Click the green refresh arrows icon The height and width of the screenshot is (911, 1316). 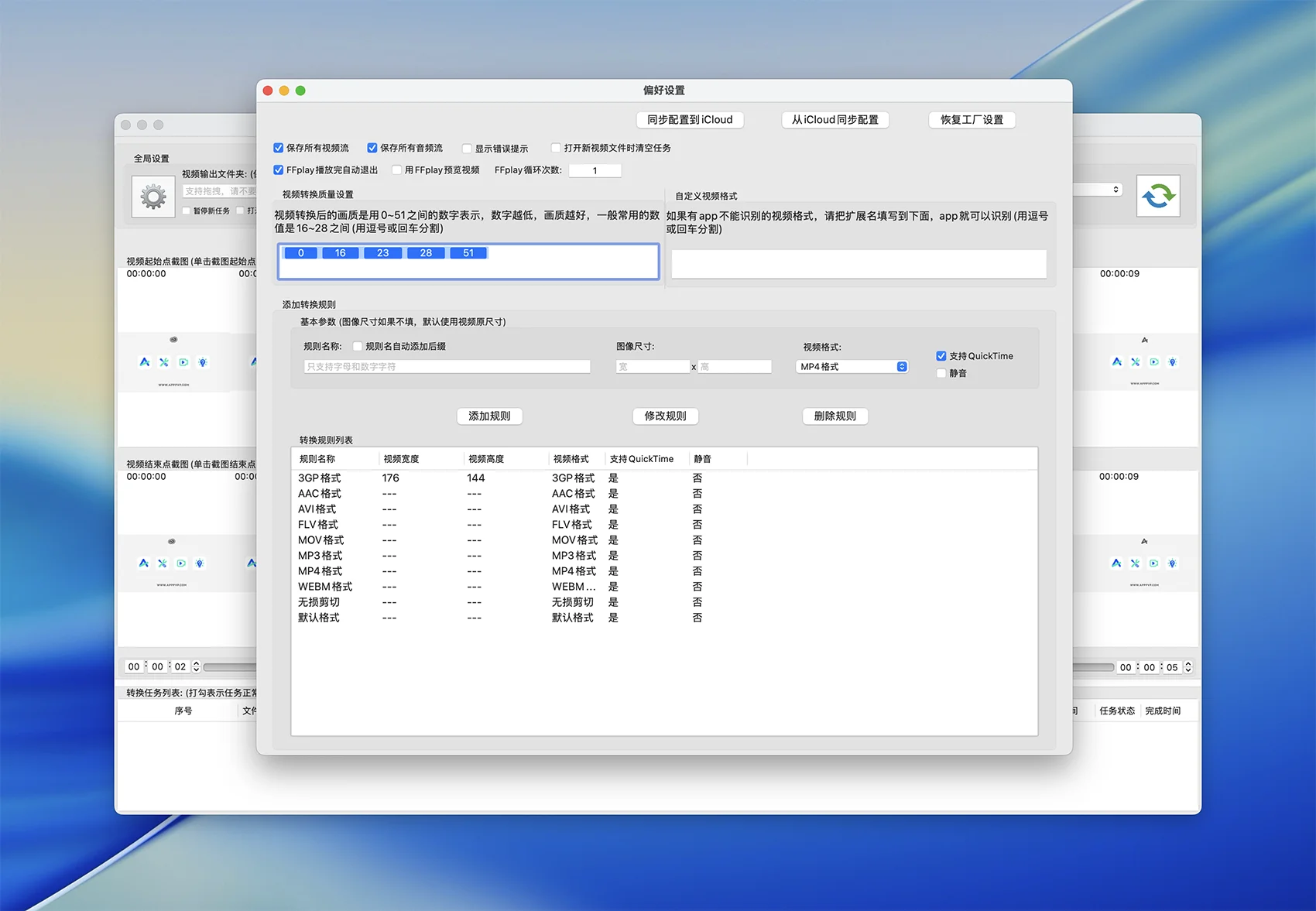click(x=1157, y=196)
